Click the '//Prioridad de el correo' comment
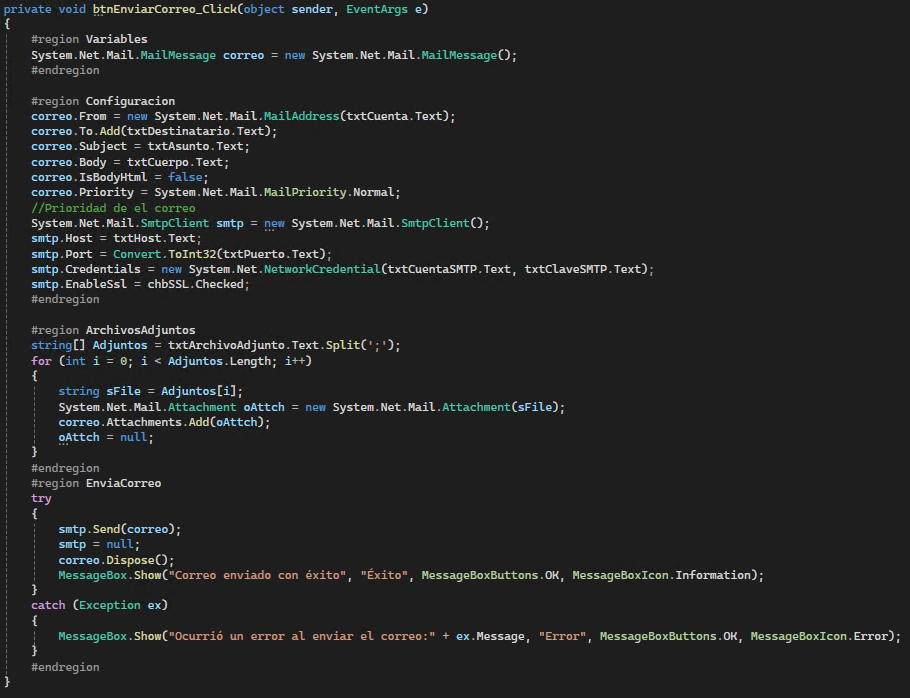The image size is (910, 698). pyautogui.click(x=113, y=208)
